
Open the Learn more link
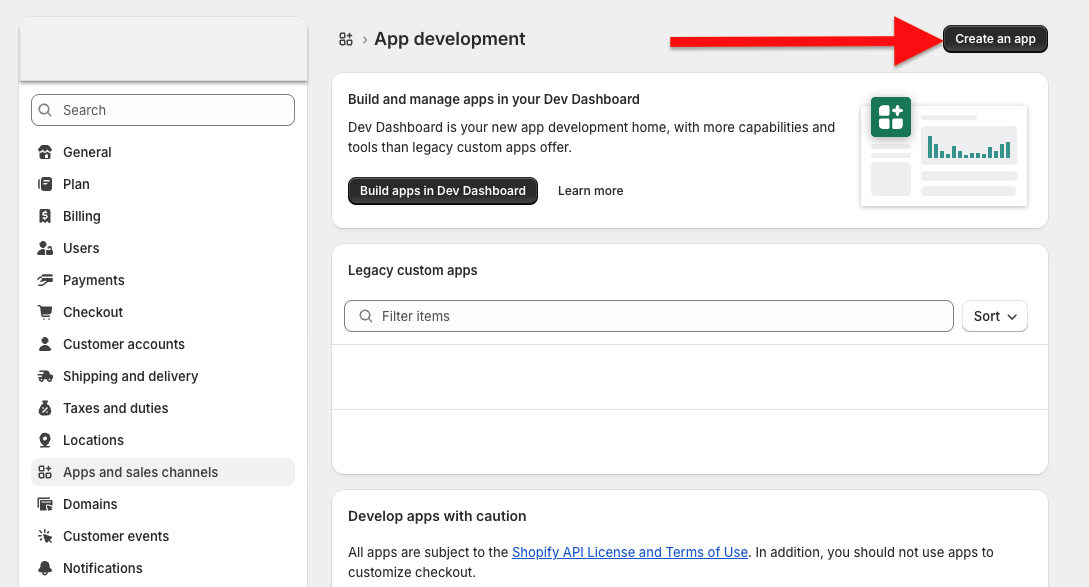(x=590, y=191)
